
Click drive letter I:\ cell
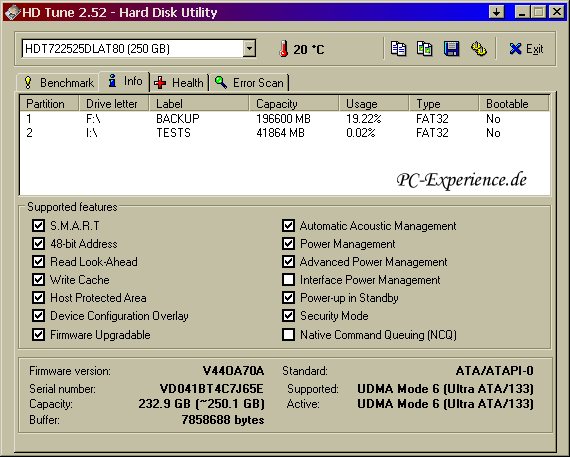pos(92,133)
